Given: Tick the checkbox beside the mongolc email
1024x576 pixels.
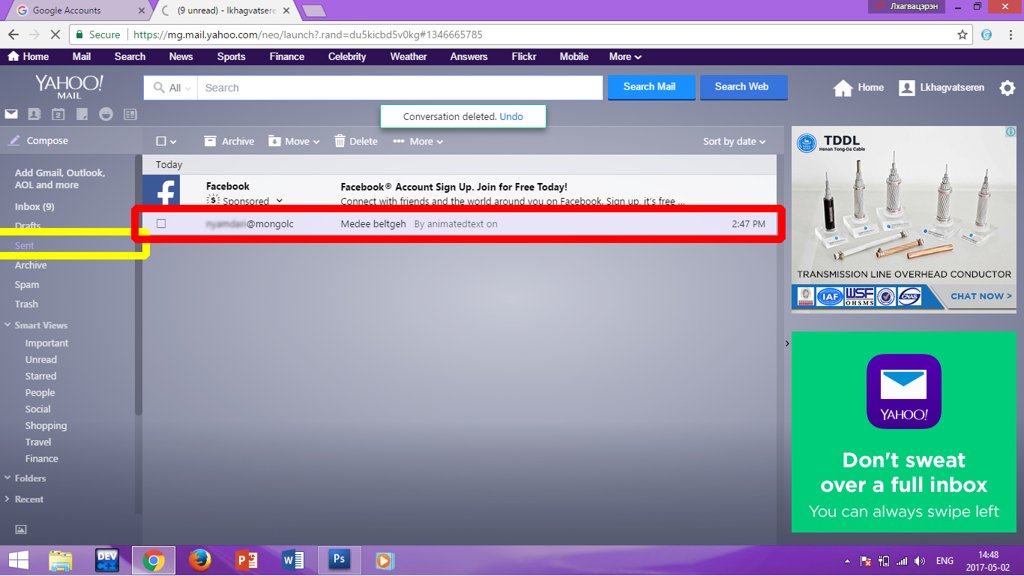Looking at the screenshot, I should (161, 224).
